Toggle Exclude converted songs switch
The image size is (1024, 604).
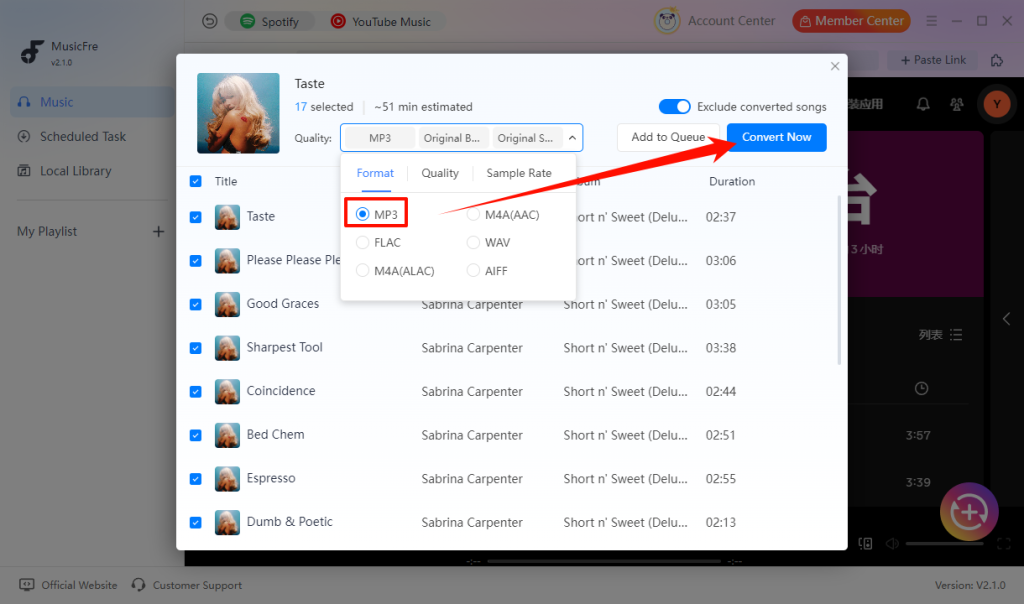(x=674, y=106)
